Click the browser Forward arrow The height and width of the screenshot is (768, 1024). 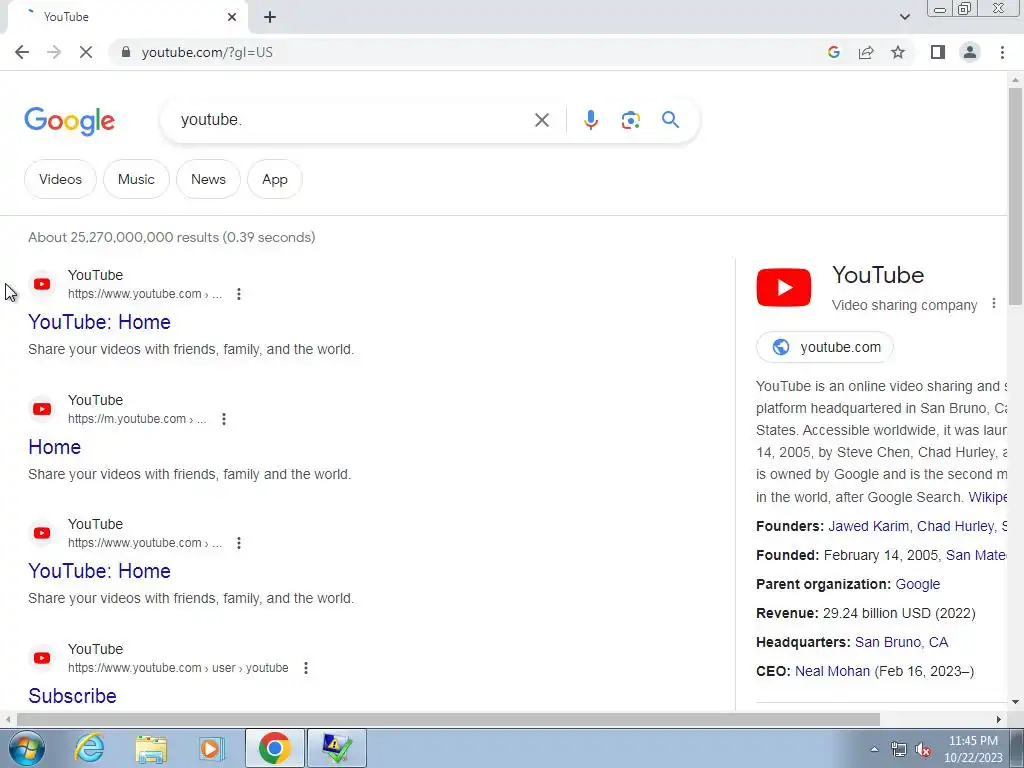tap(54, 52)
